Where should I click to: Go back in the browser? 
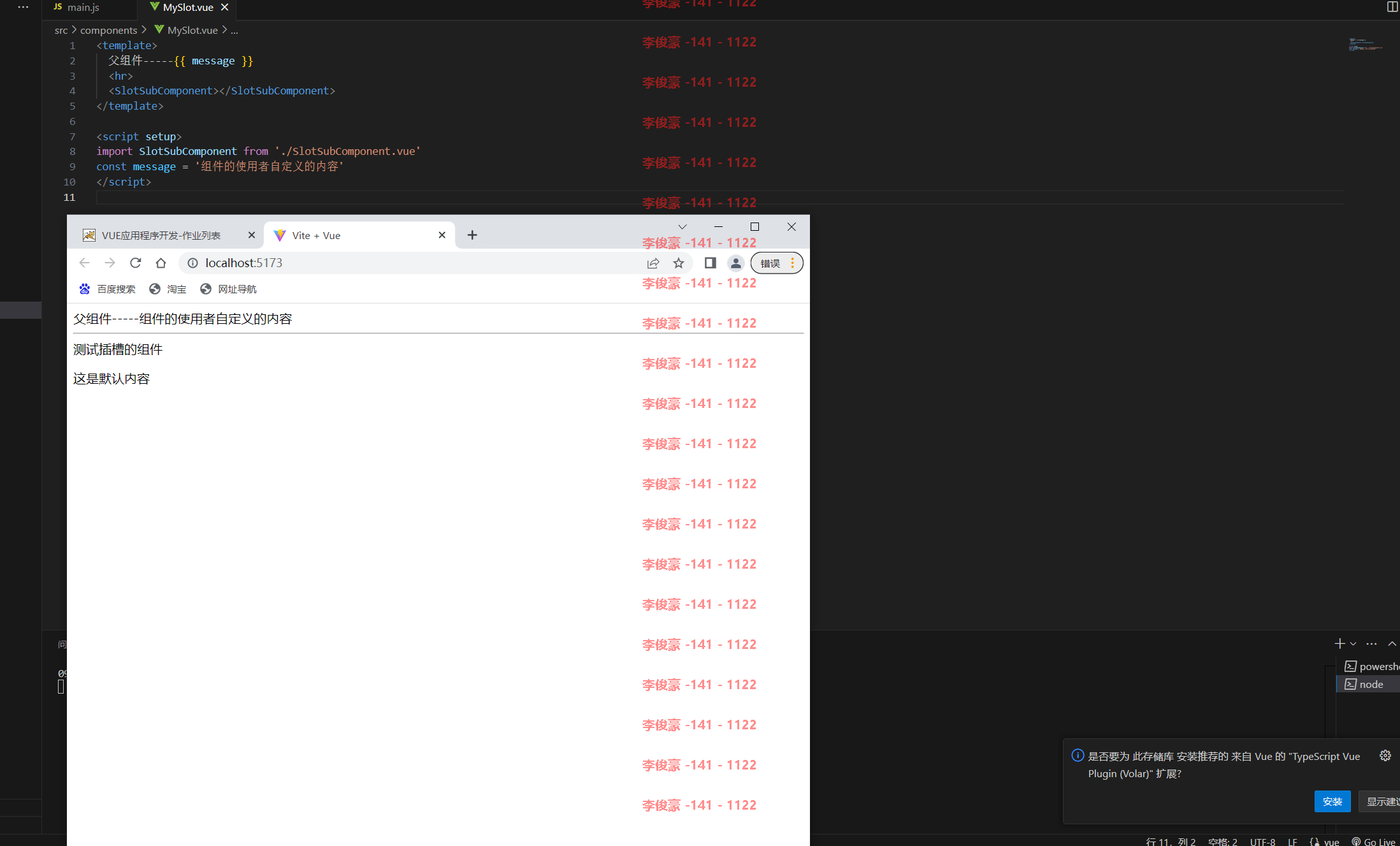pos(84,263)
